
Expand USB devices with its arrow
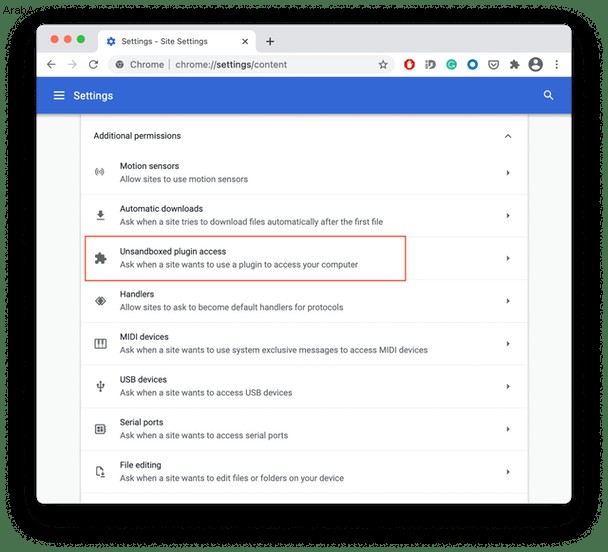[x=508, y=386]
